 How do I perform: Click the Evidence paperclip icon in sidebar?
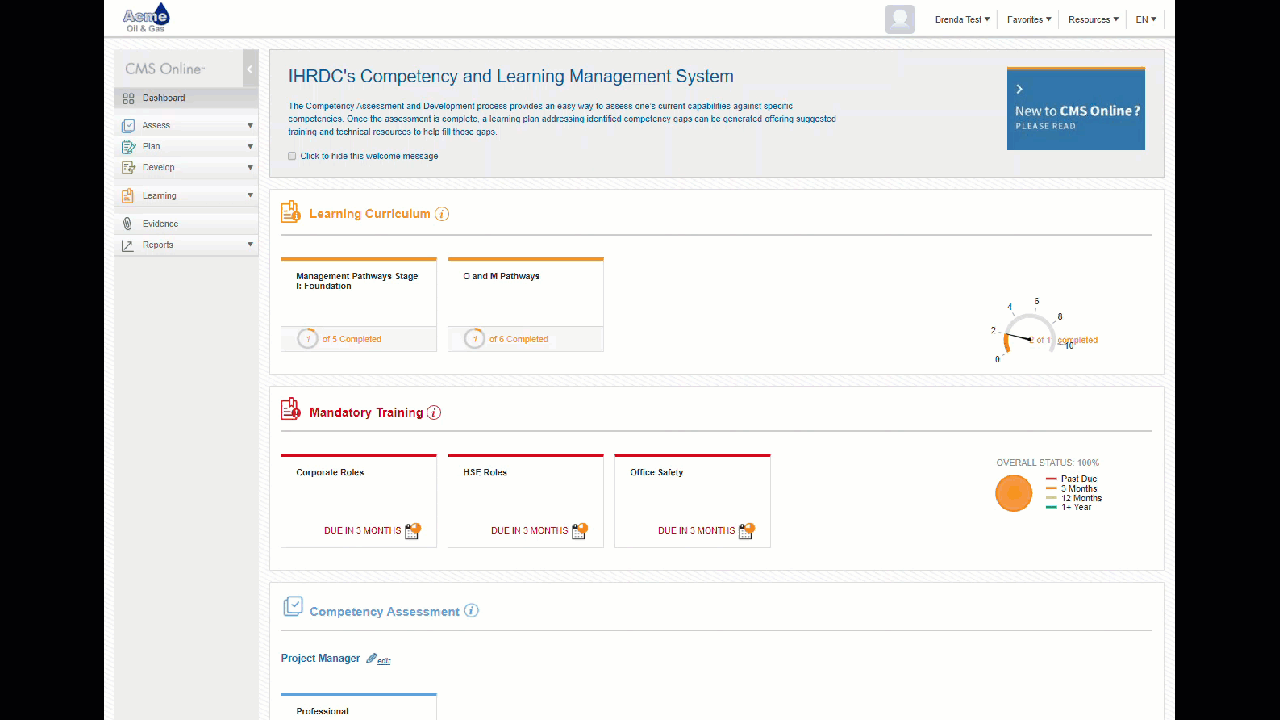click(x=128, y=224)
